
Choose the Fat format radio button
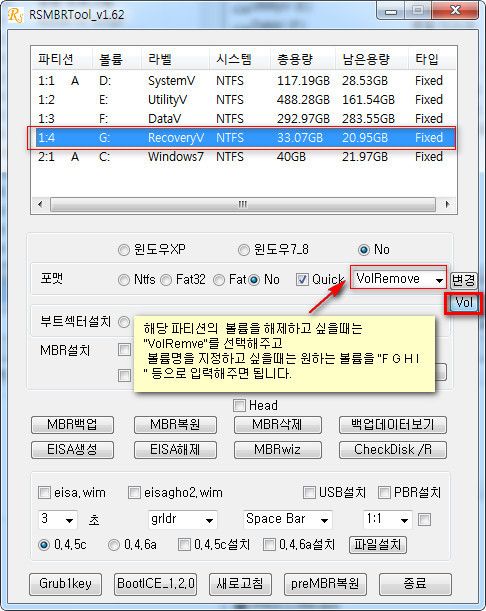[x=219, y=280]
